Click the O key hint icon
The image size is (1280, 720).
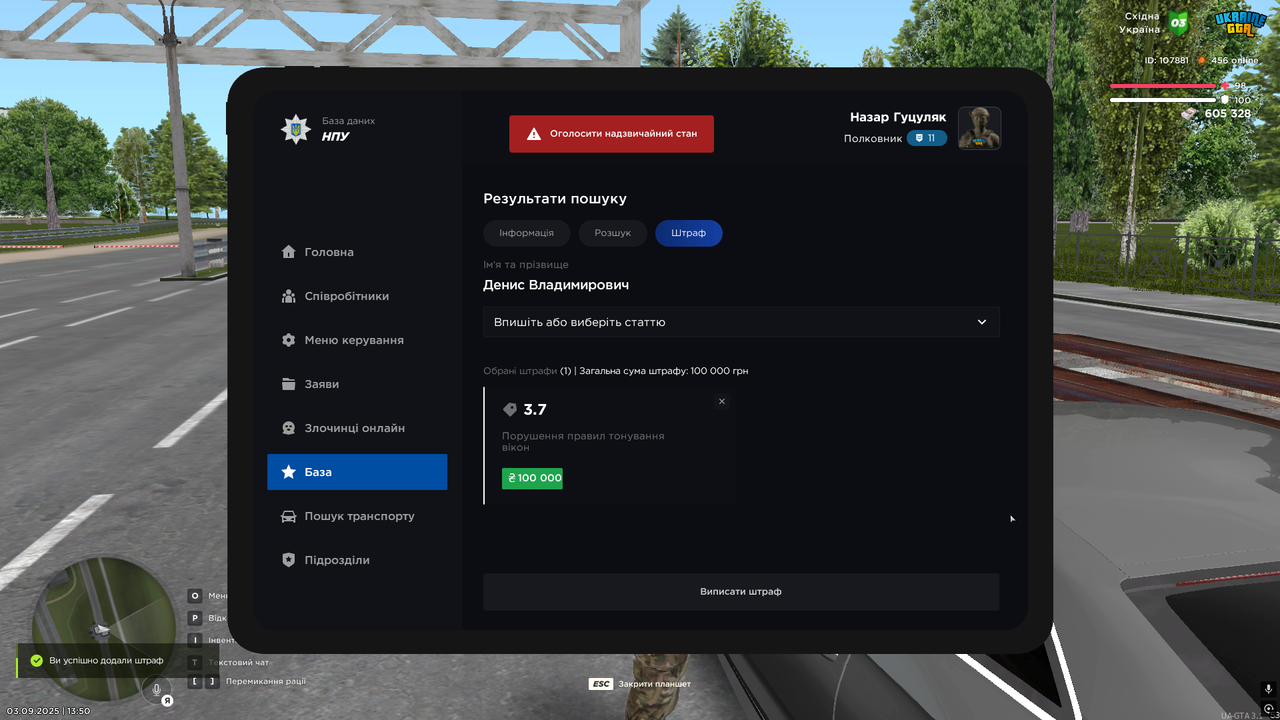[195, 596]
